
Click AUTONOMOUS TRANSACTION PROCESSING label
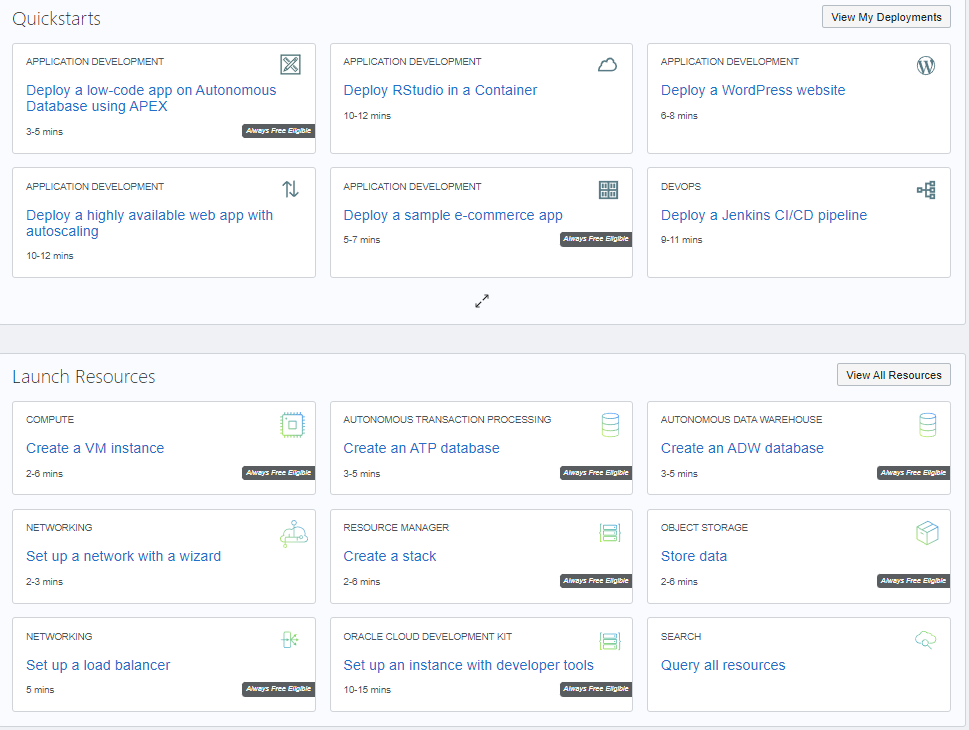(x=447, y=420)
